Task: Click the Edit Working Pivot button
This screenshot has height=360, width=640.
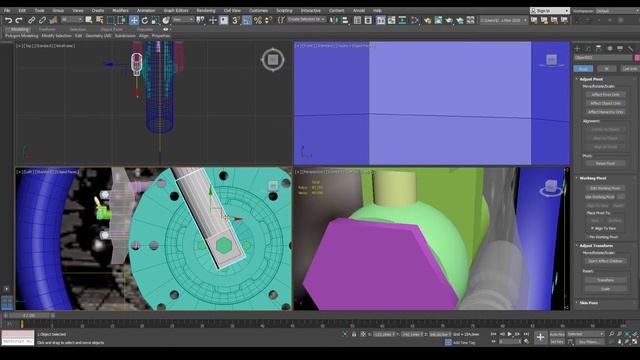Action: (x=605, y=188)
